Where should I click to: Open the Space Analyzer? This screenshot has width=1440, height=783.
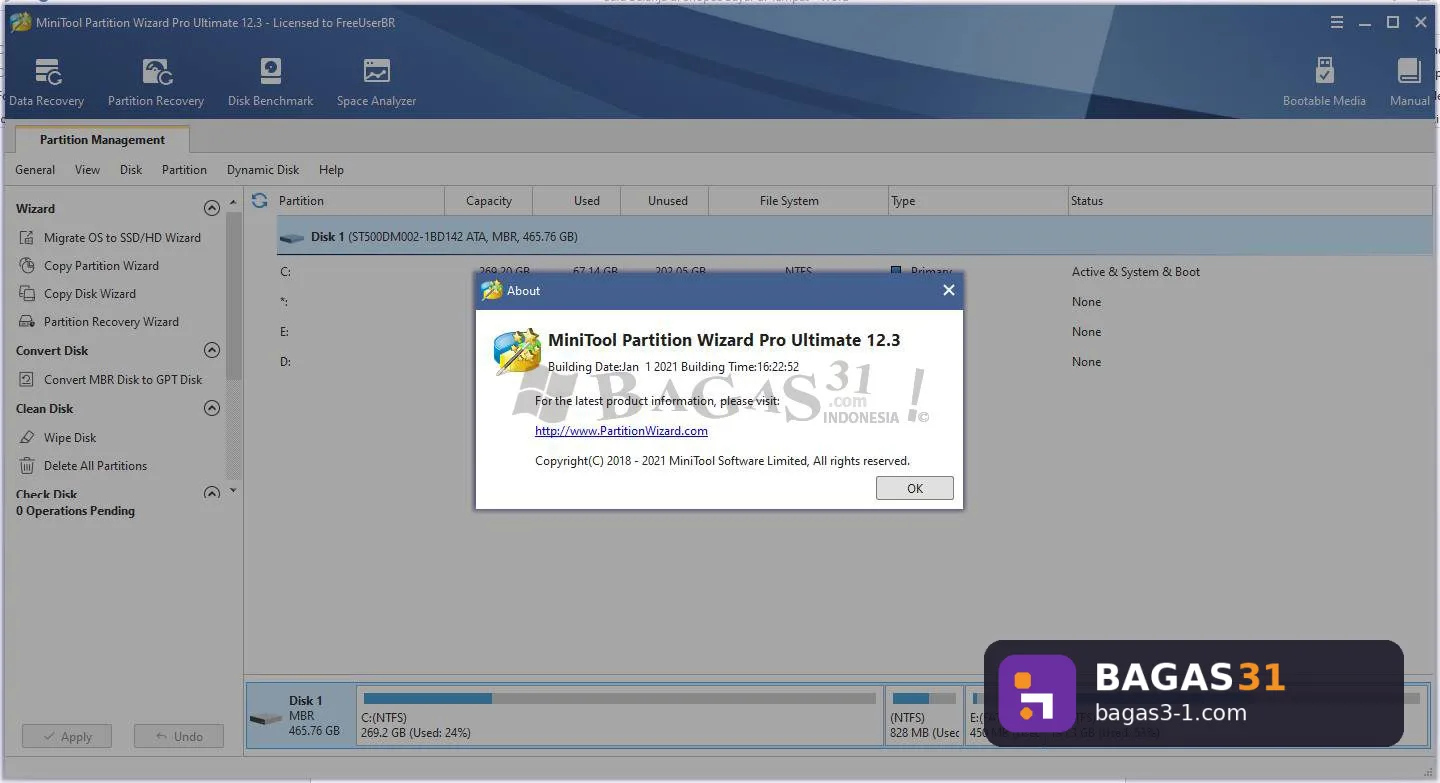click(x=376, y=82)
